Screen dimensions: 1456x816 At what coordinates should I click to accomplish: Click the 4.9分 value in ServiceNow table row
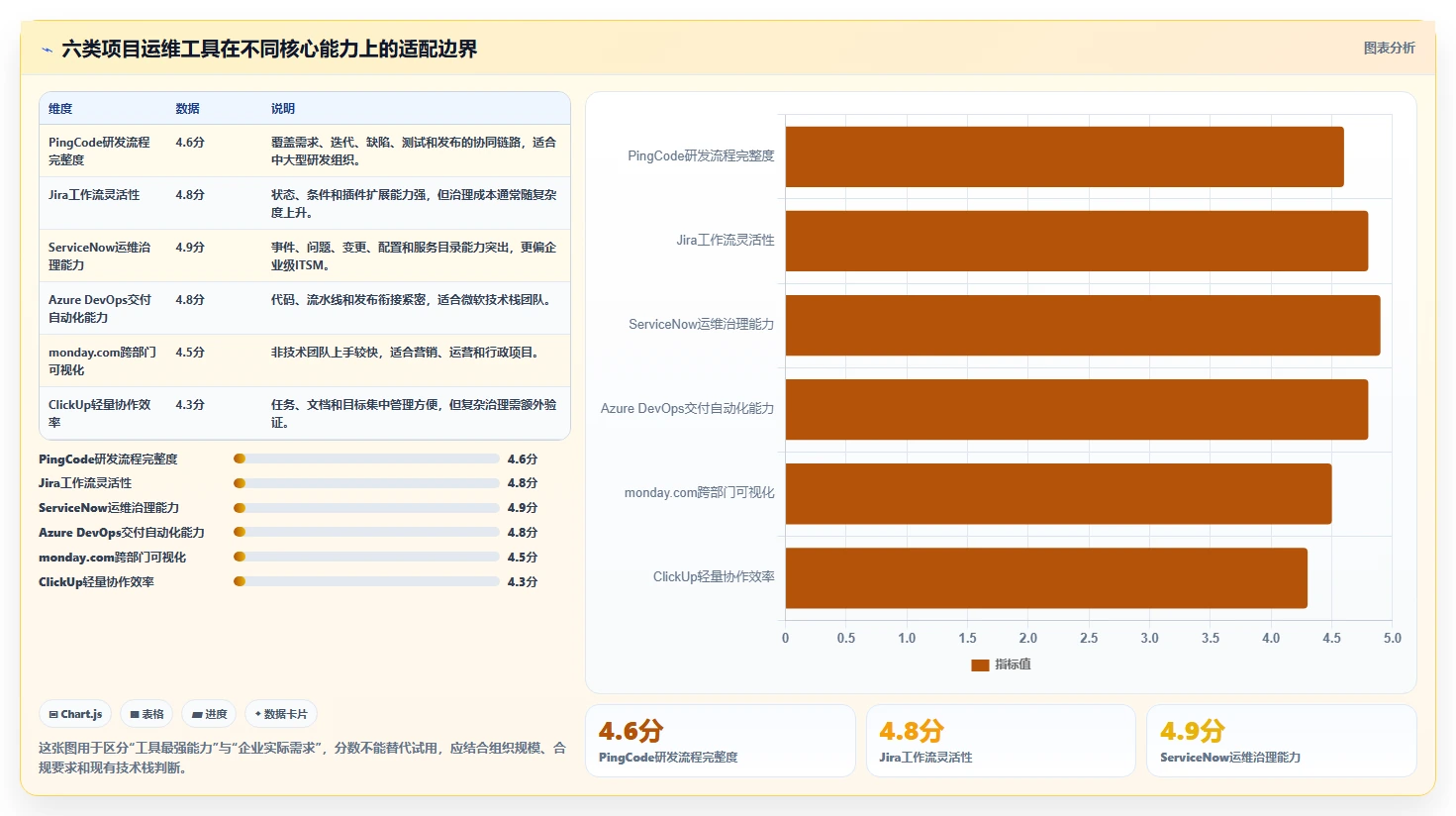pos(190,247)
